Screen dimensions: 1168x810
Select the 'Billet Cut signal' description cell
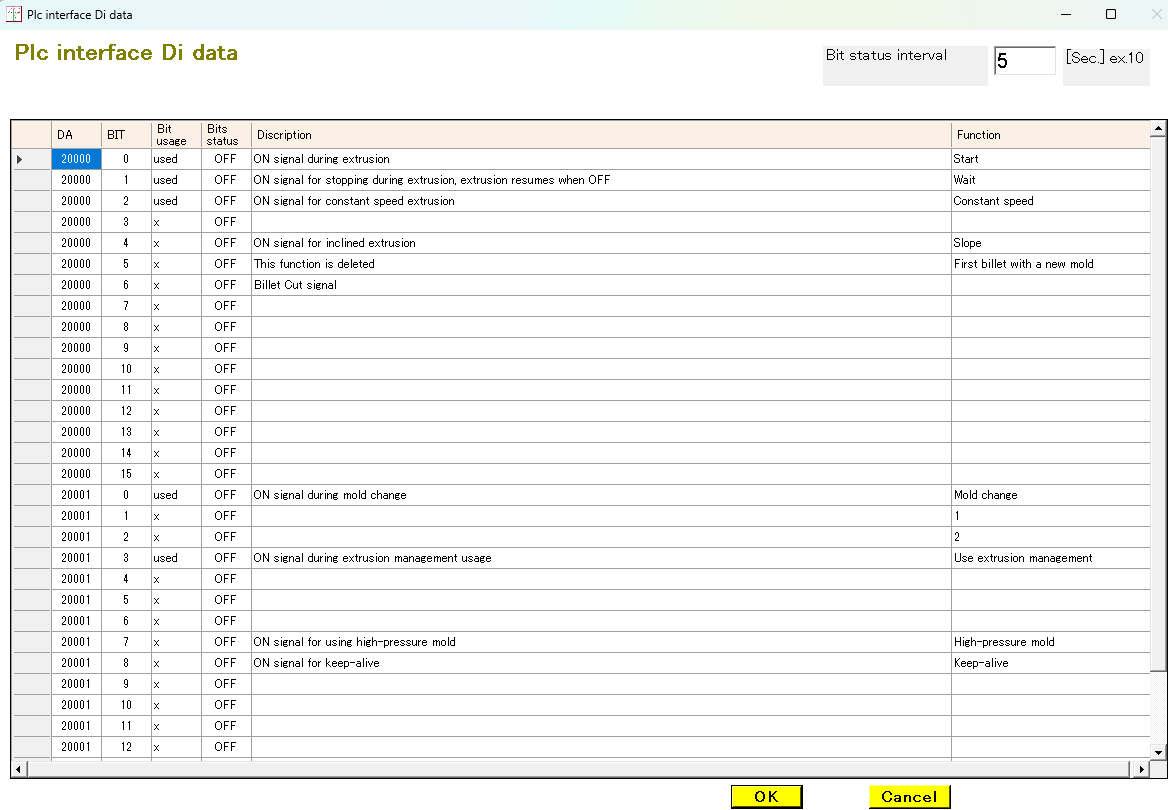click(600, 285)
